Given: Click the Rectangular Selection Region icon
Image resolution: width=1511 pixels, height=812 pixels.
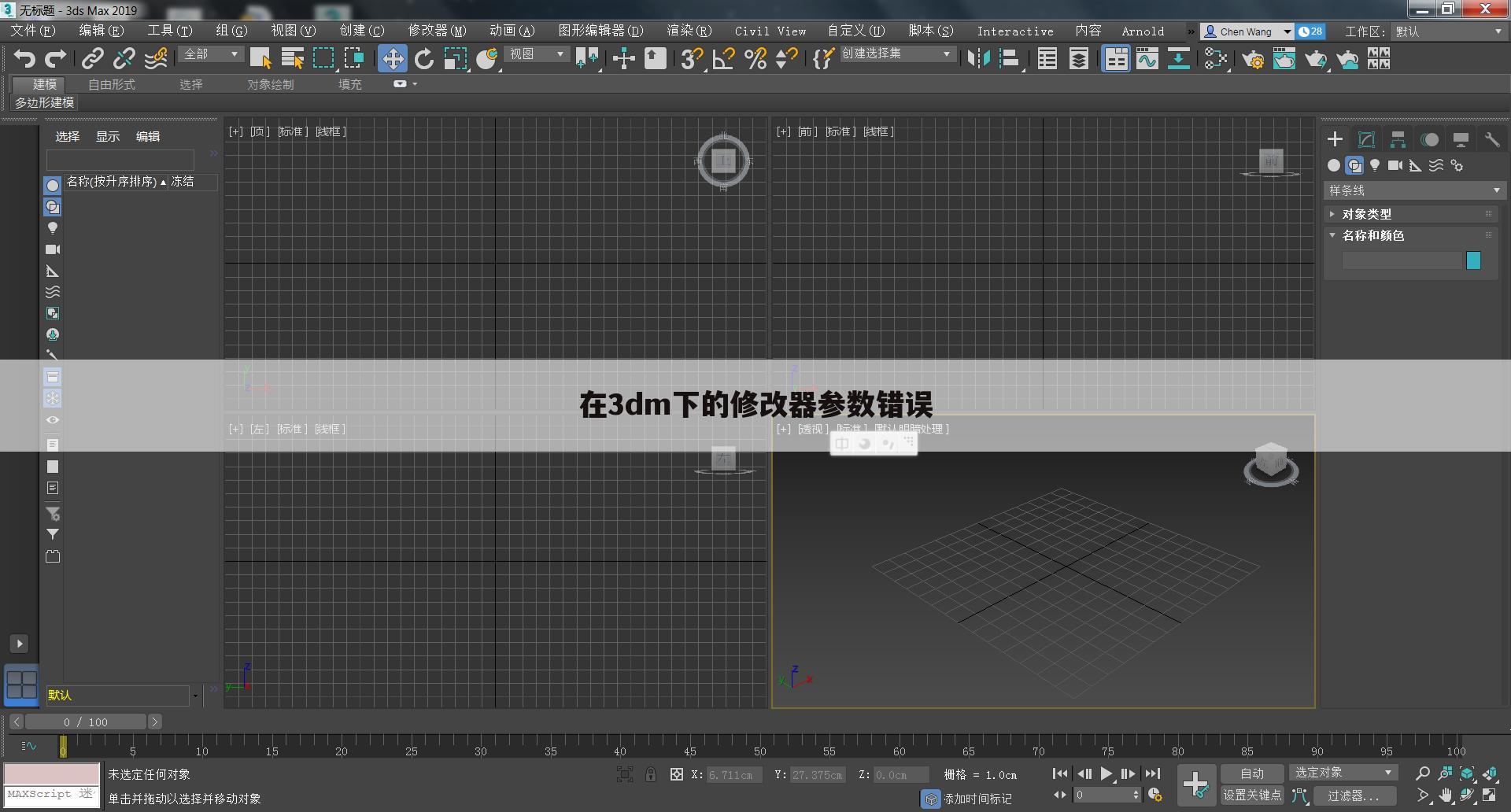Looking at the screenshot, I should [x=323, y=58].
